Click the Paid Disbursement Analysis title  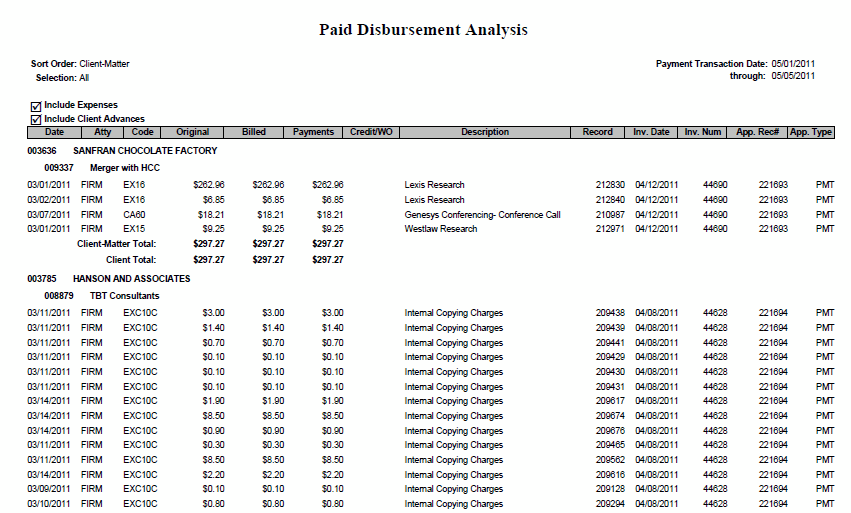pyautogui.click(x=423, y=30)
